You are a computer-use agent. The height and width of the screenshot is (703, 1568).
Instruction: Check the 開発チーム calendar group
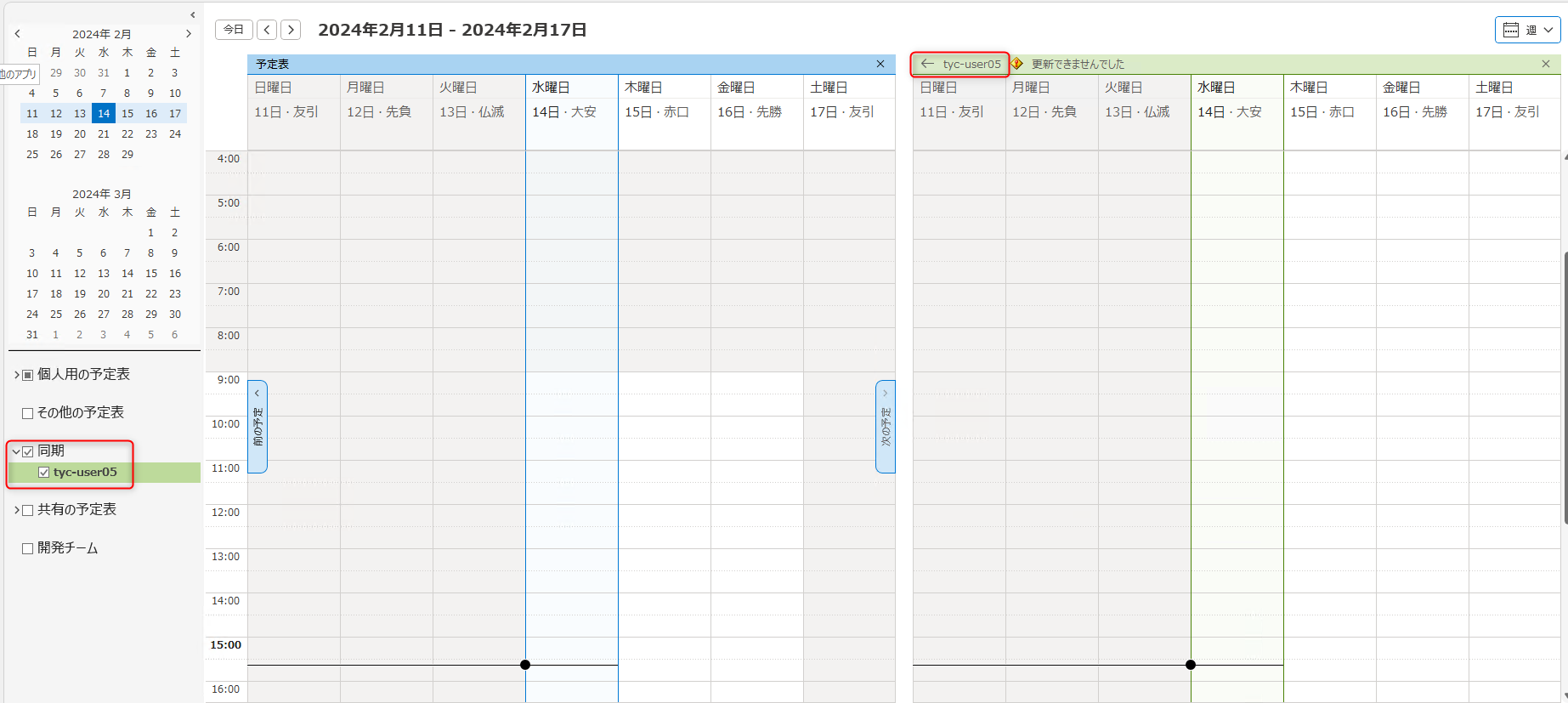click(x=28, y=548)
